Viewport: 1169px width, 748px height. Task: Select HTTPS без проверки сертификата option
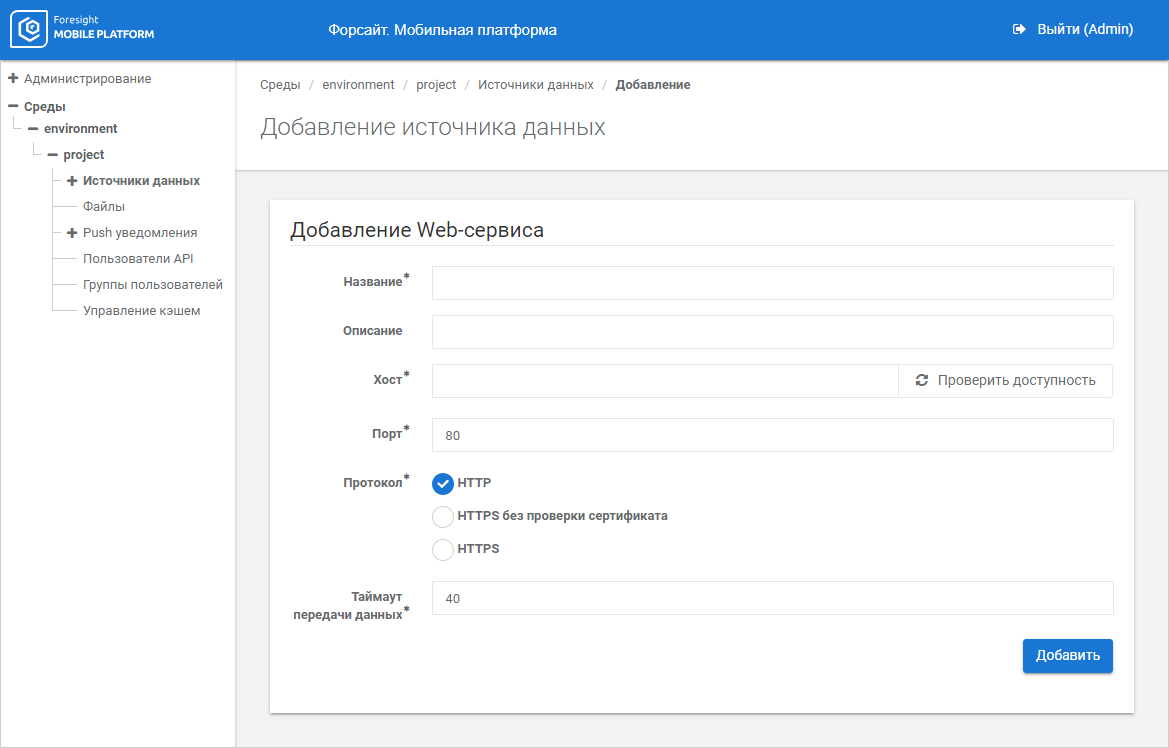point(443,517)
